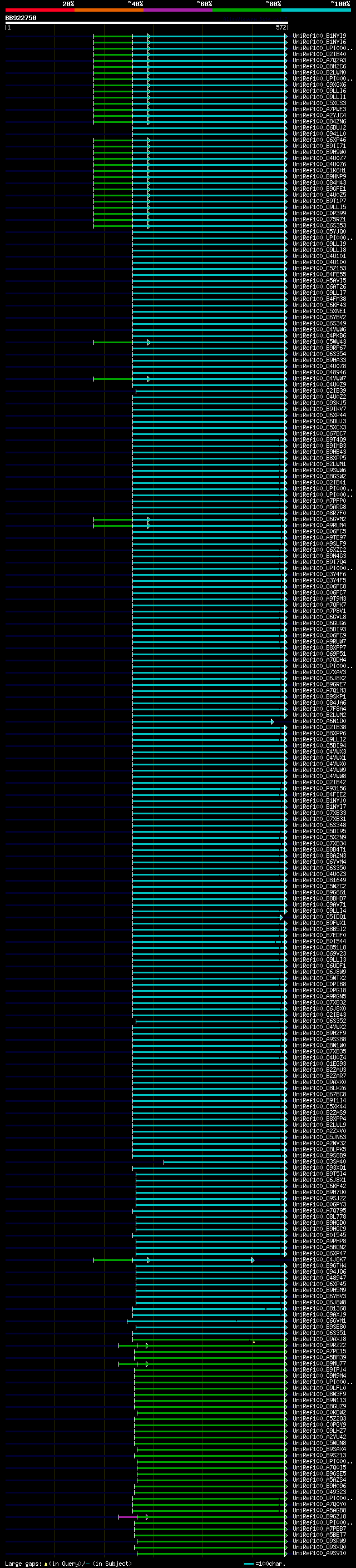Select hit UniRef100_B9GFE1
This screenshot has height=1568, width=356.
point(319,189)
